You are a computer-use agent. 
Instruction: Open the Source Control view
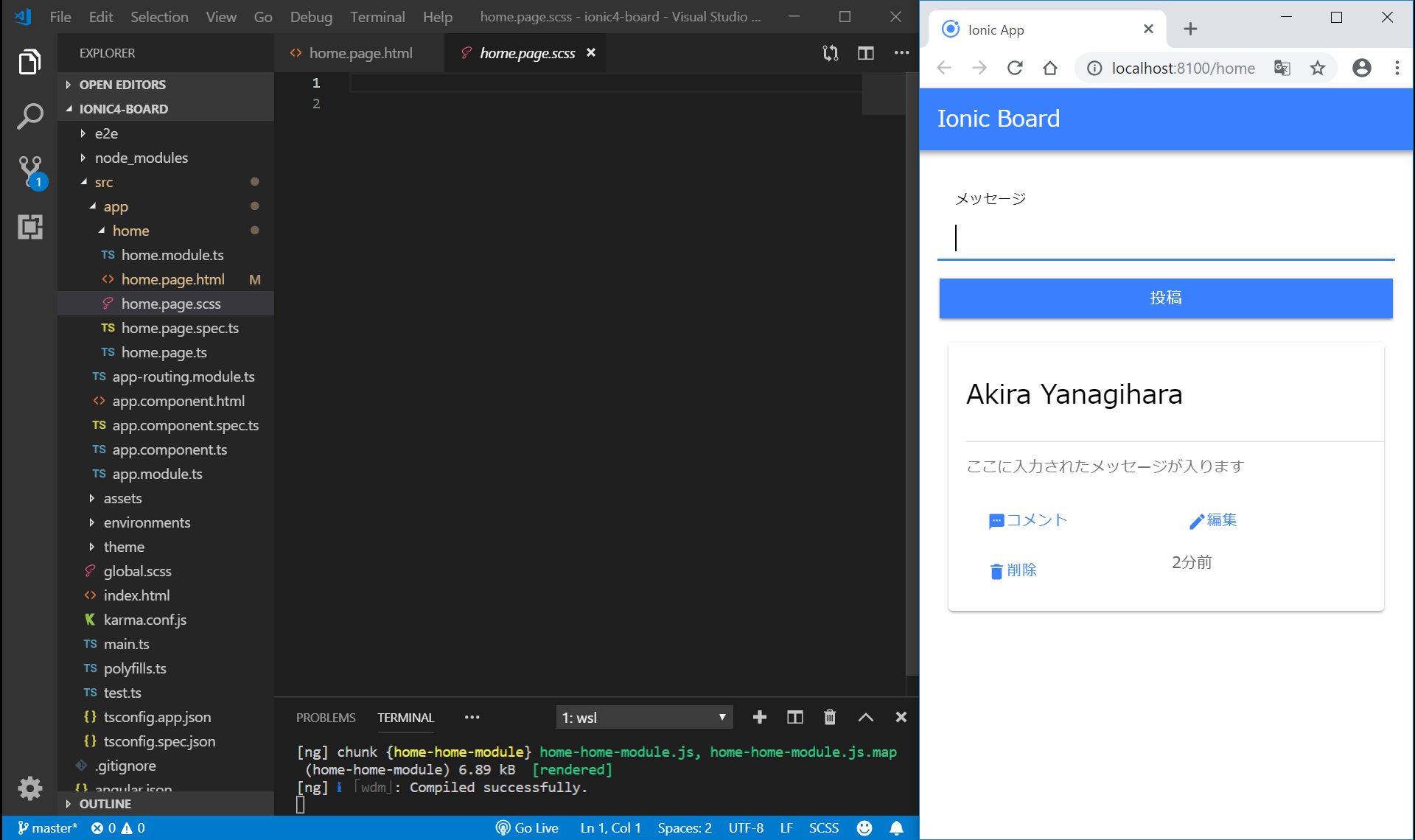coord(29,171)
